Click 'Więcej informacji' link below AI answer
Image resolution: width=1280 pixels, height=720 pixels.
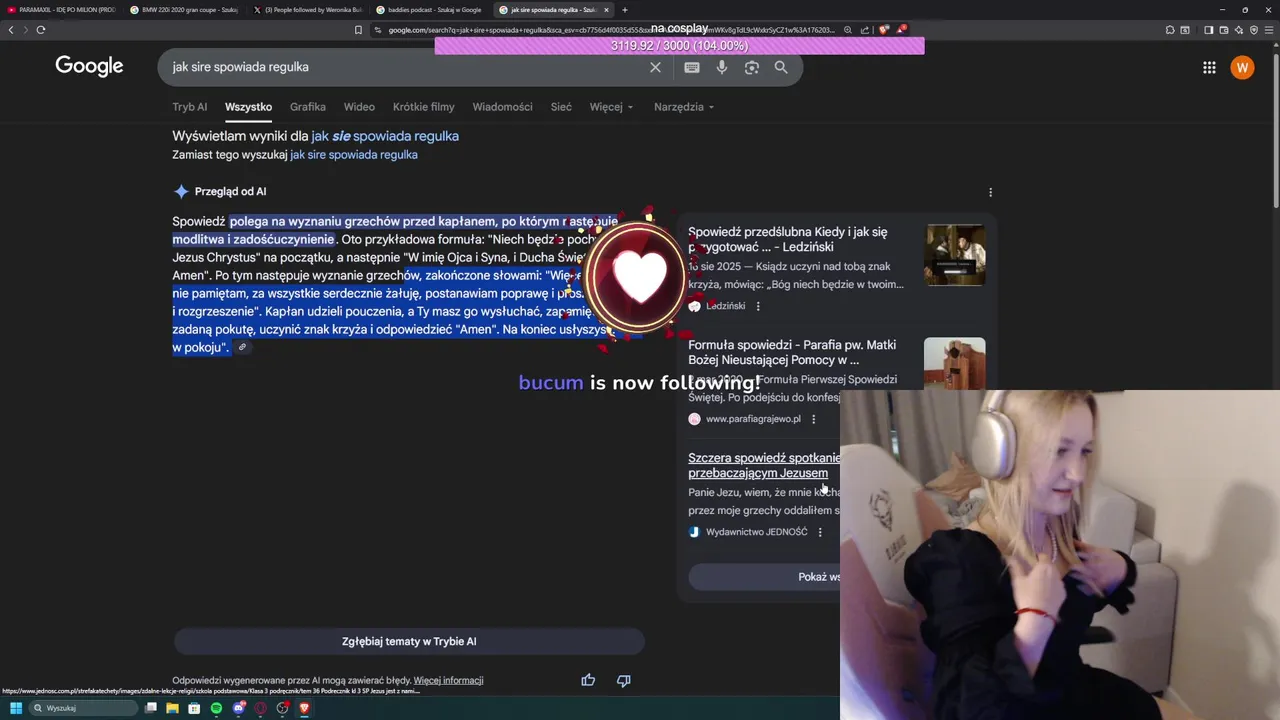(x=448, y=680)
